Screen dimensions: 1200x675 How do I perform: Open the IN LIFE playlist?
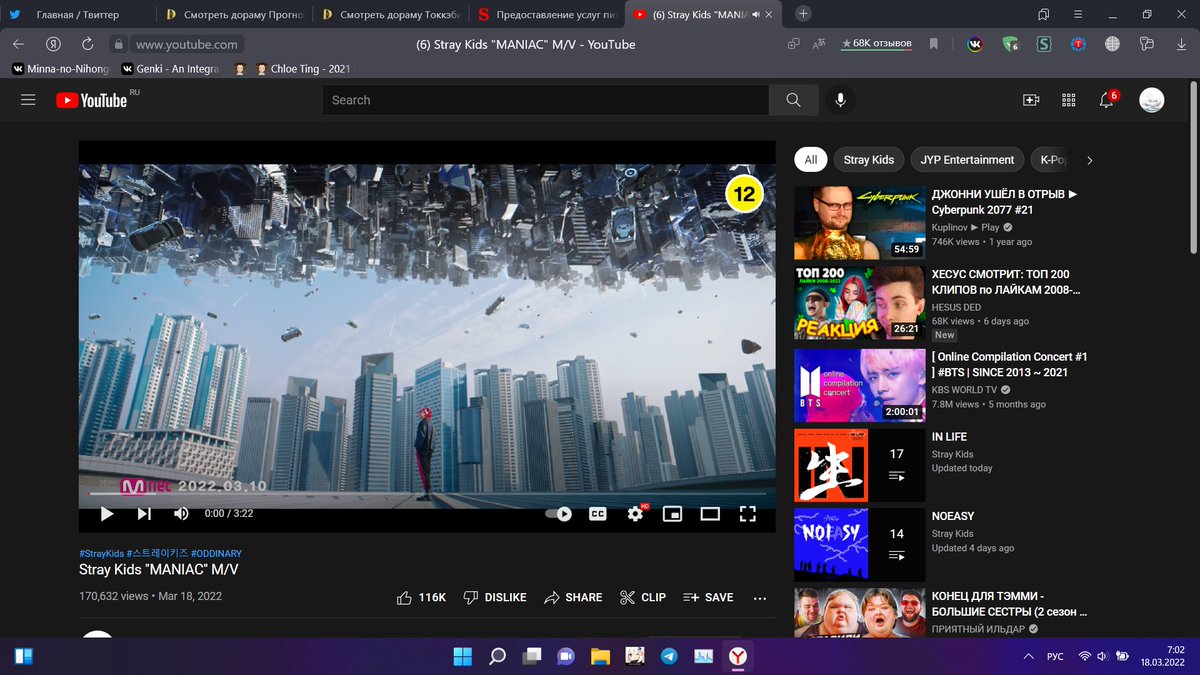[x=949, y=437]
